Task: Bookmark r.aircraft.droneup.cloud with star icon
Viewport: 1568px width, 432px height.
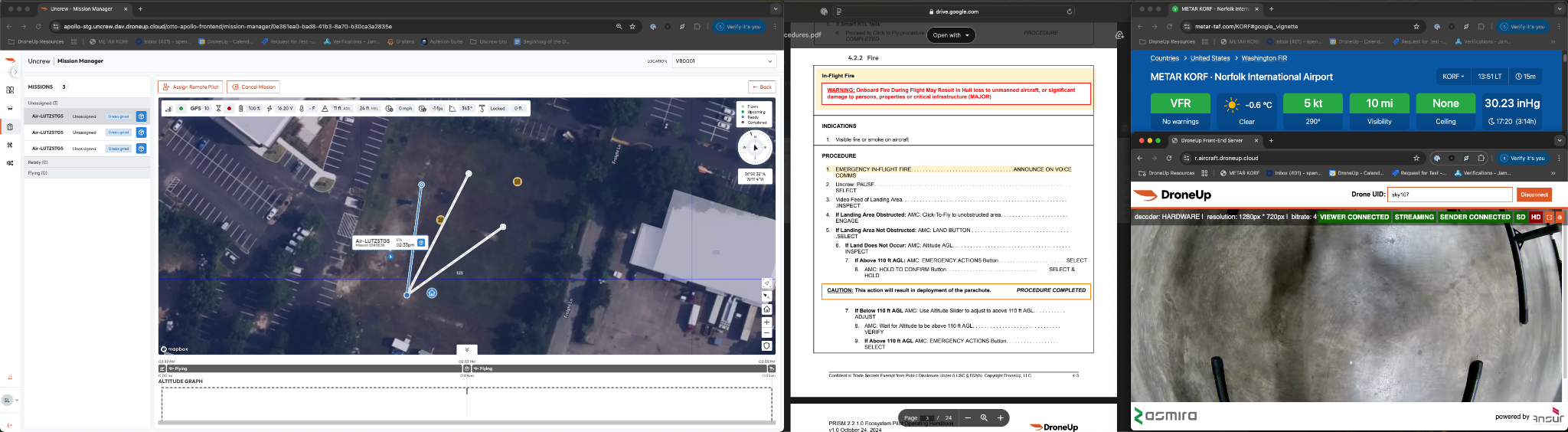Action: coord(1416,158)
